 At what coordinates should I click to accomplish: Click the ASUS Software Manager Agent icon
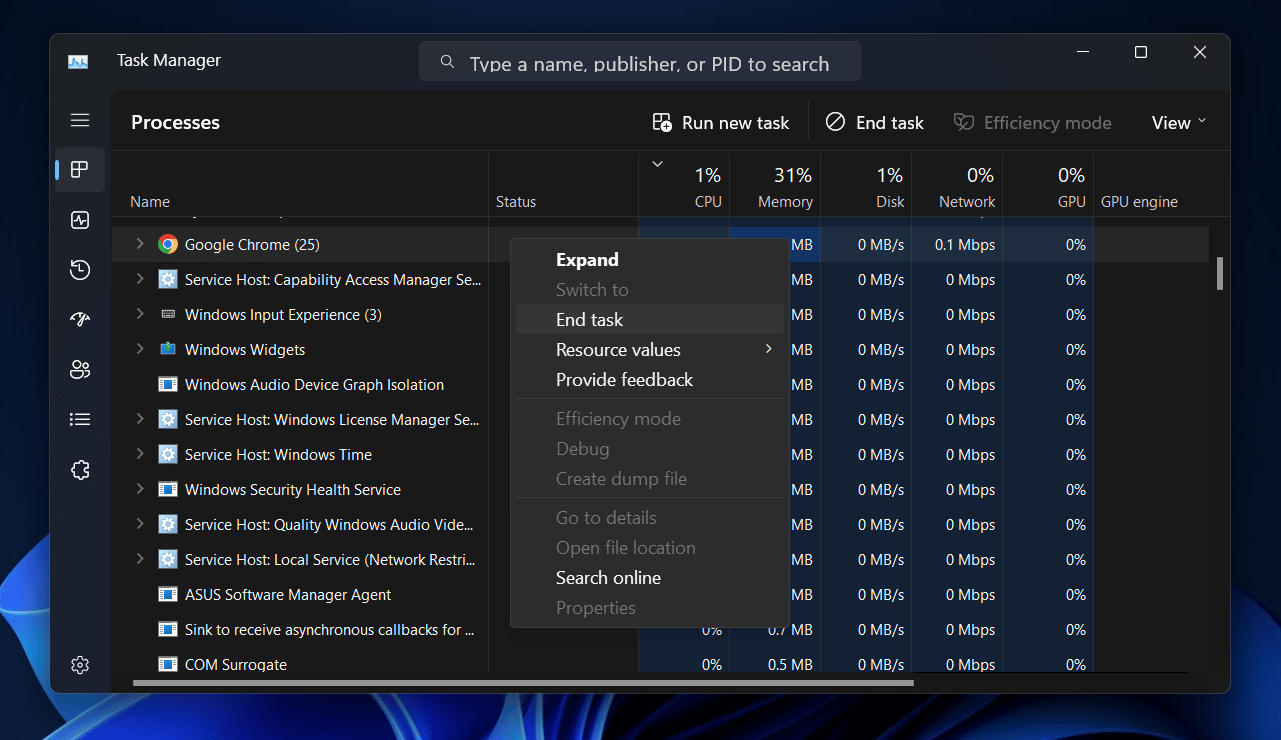[168, 595]
